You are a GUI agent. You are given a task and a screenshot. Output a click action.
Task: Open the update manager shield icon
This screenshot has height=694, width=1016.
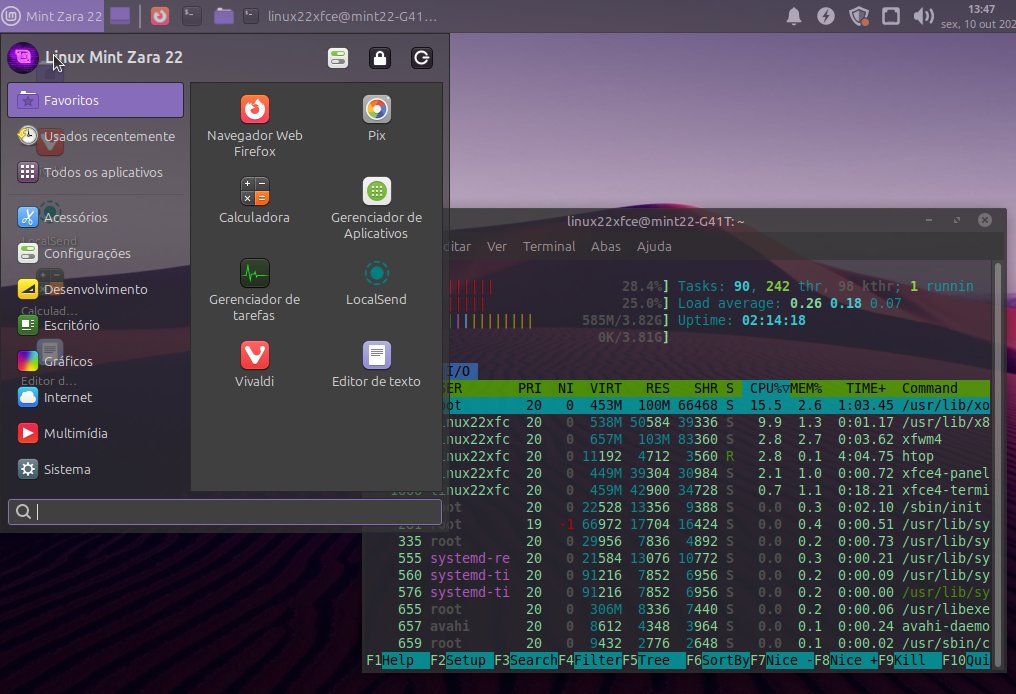click(859, 16)
